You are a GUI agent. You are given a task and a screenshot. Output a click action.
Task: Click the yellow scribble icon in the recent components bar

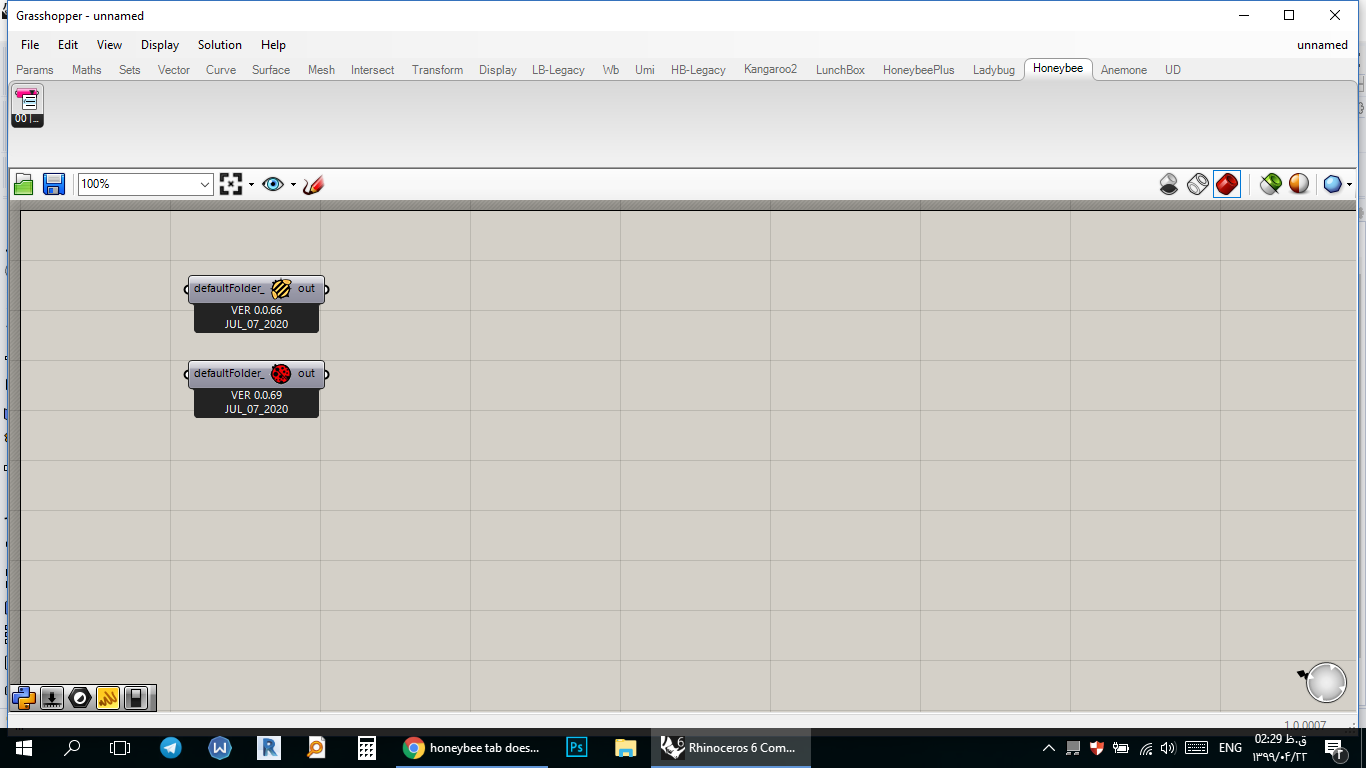point(108,697)
